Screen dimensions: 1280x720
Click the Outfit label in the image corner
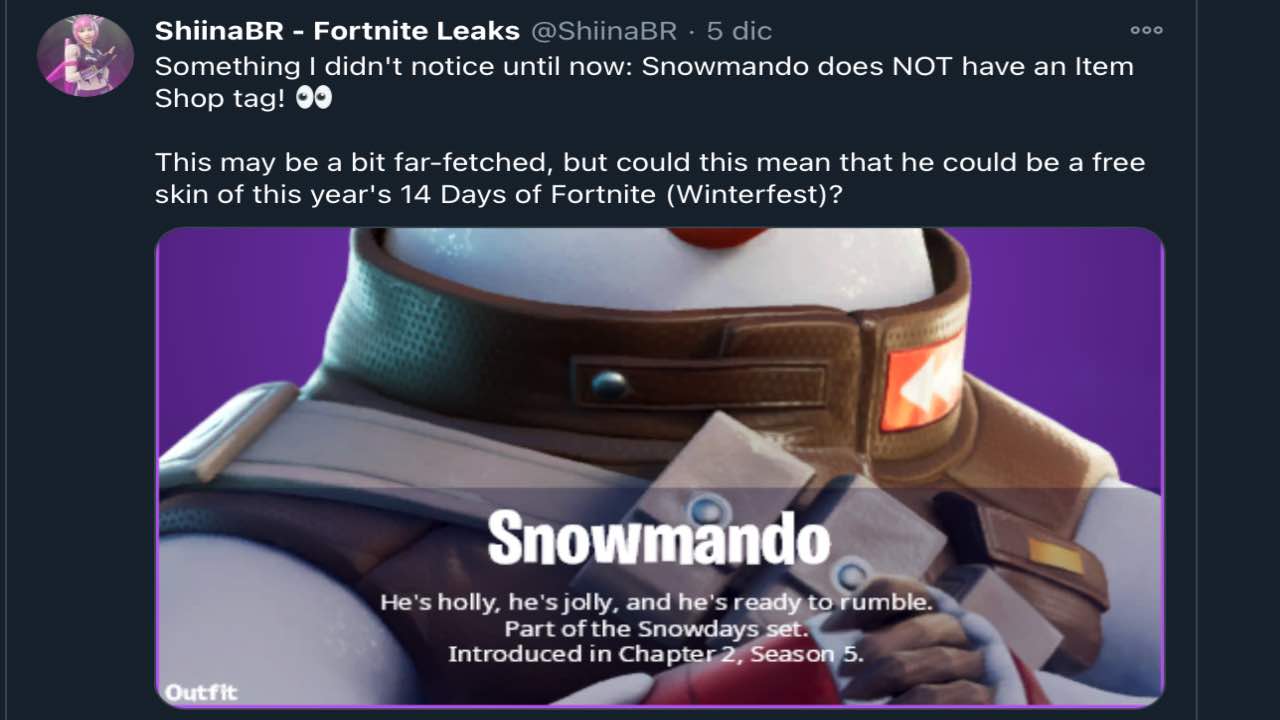click(x=201, y=692)
